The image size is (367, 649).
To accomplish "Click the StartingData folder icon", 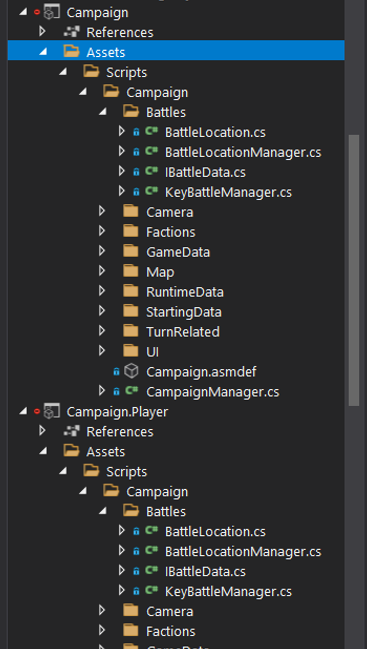I will point(131,311).
